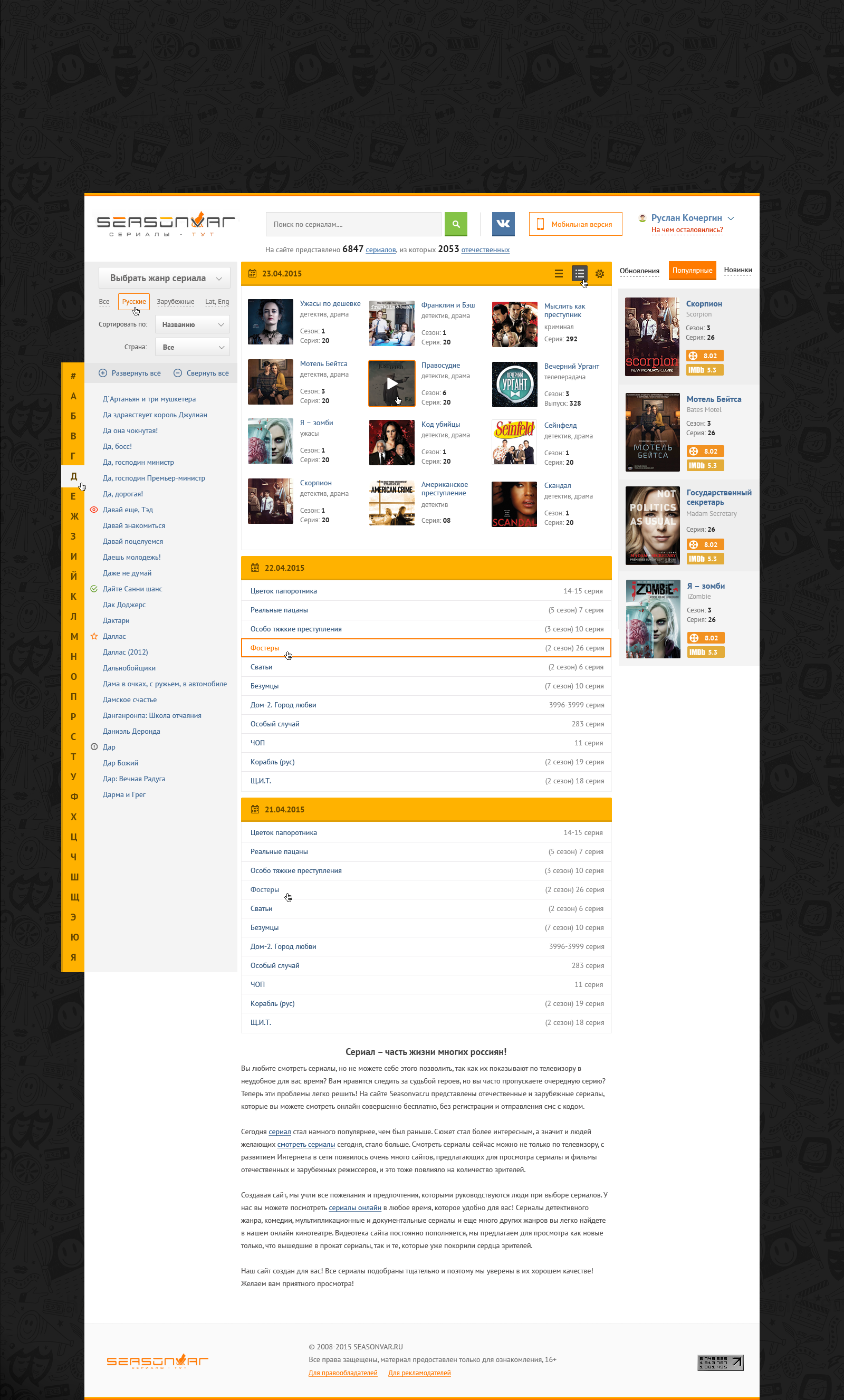The width and height of the screenshot is (844, 1400).
Task: Click into the series search field
Action: click(x=353, y=224)
